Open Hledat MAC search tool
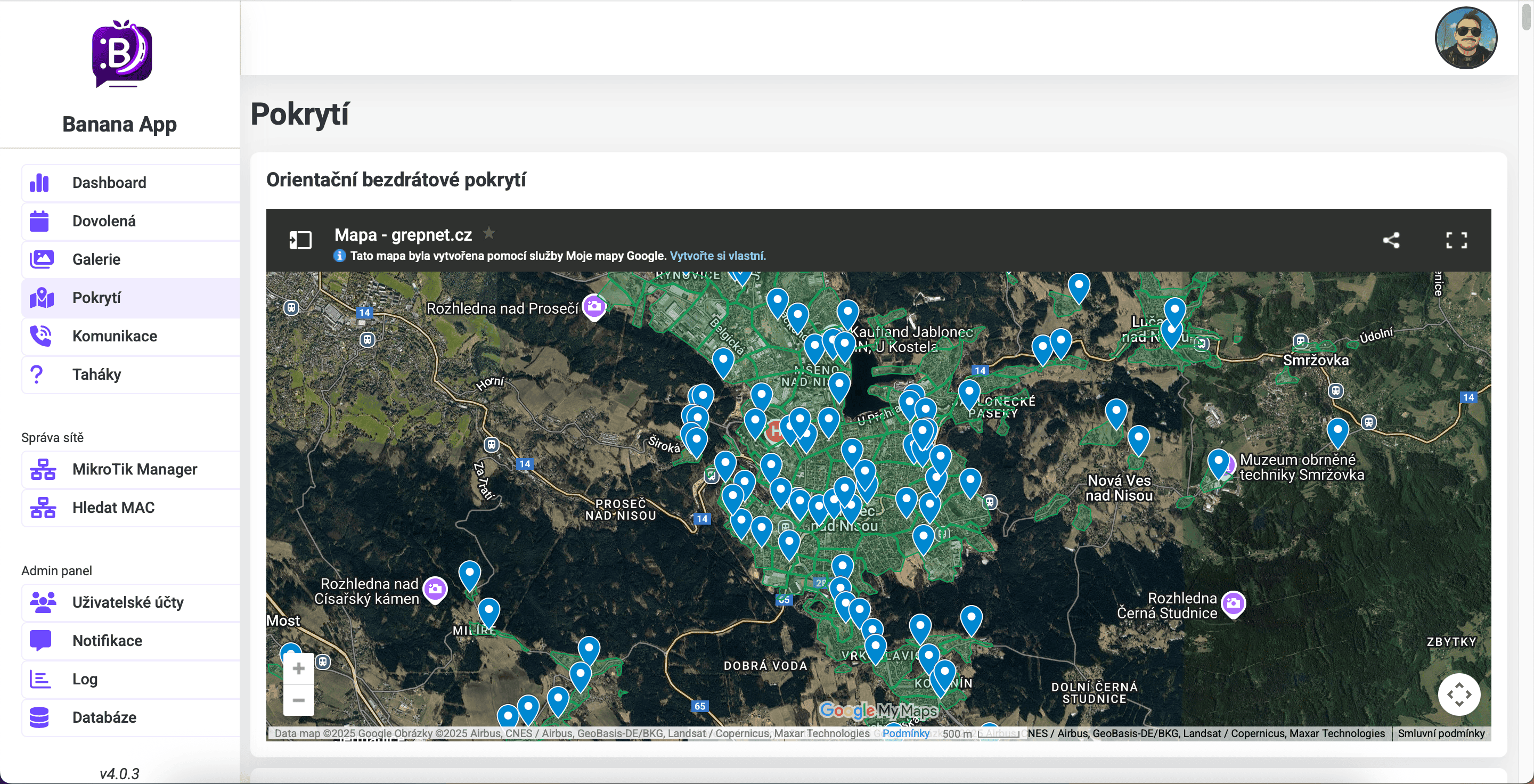Image resolution: width=1534 pixels, height=784 pixels. click(x=113, y=508)
